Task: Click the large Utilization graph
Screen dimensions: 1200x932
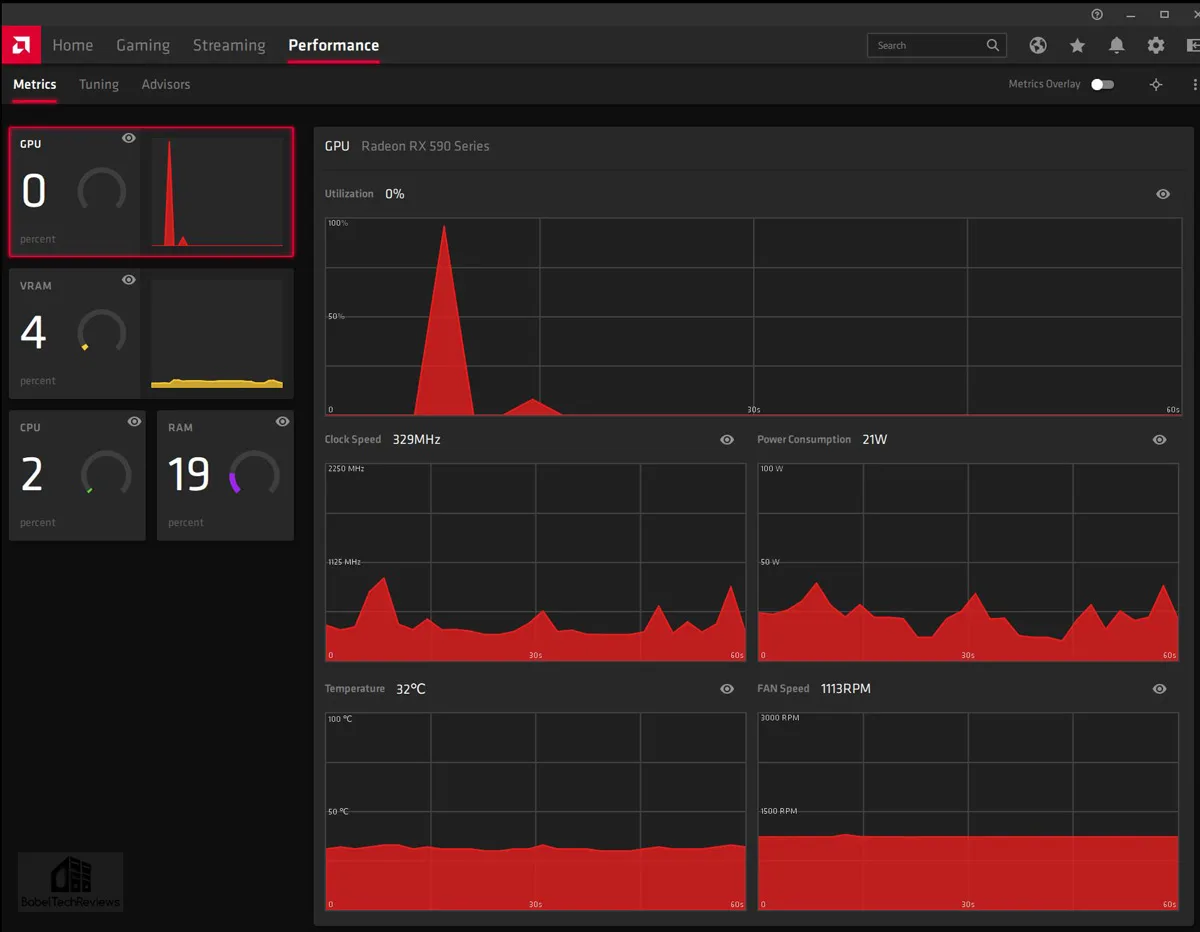Action: pyautogui.click(x=754, y=316)
